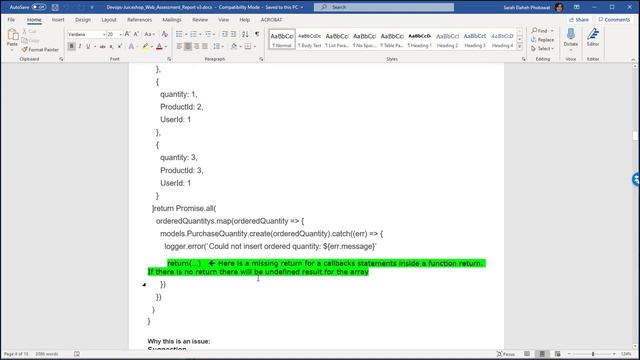Viewport: 640px width, 360px height.
Task: Switch to the Layout tab
Action: [x=109, y=20]
